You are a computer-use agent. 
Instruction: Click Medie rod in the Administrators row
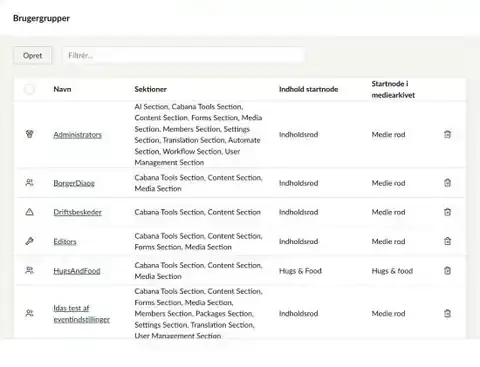388,135
